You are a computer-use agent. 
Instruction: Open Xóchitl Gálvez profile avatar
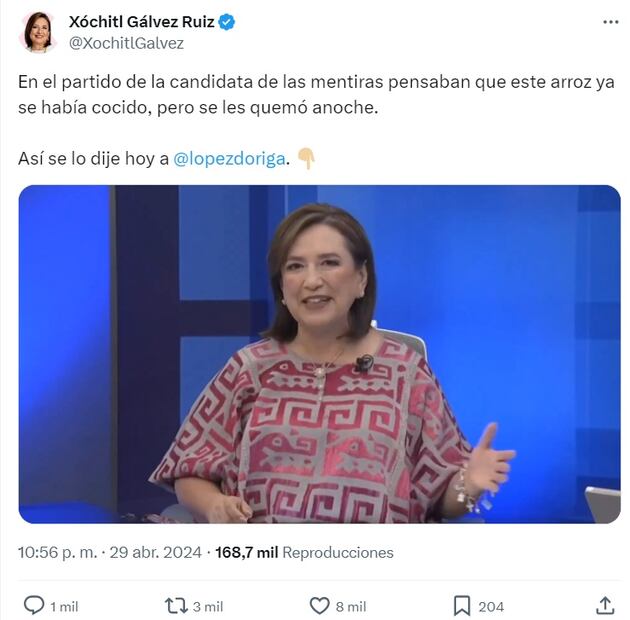coord(38,32)
